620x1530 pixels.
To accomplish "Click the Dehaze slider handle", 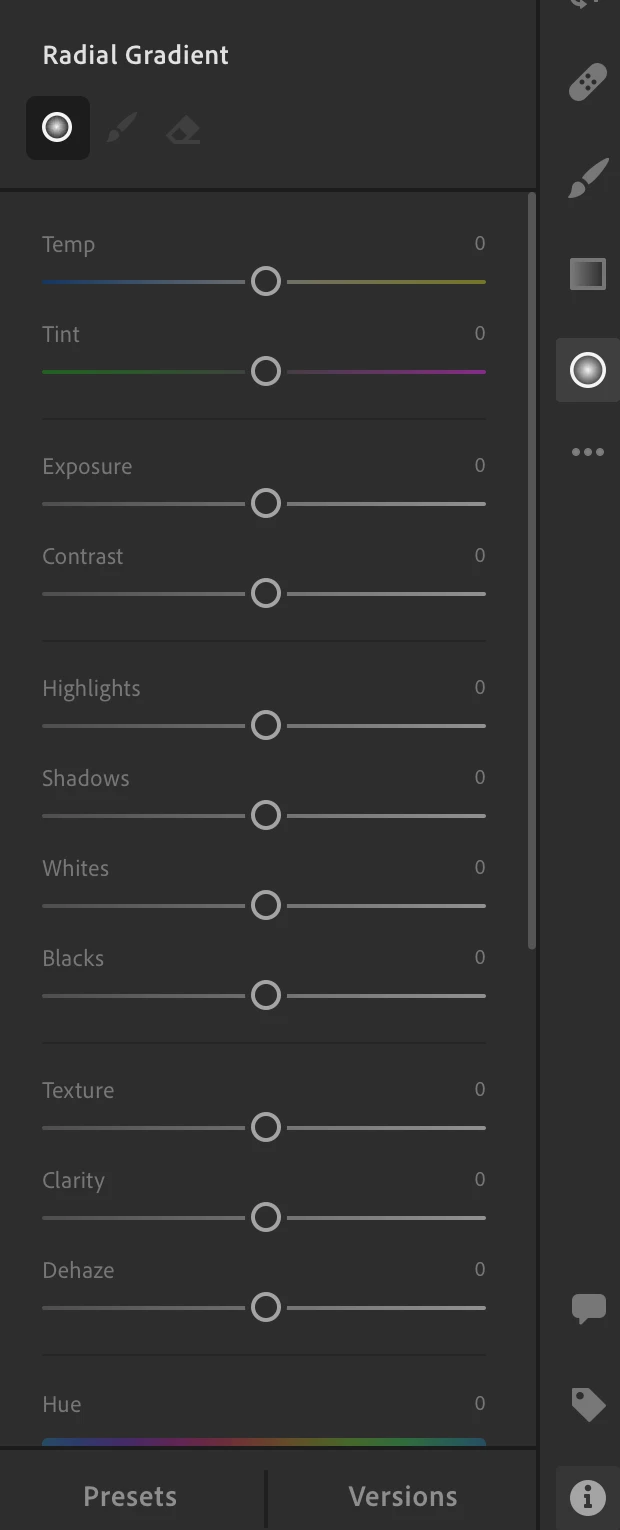I will coord(266,1307).
